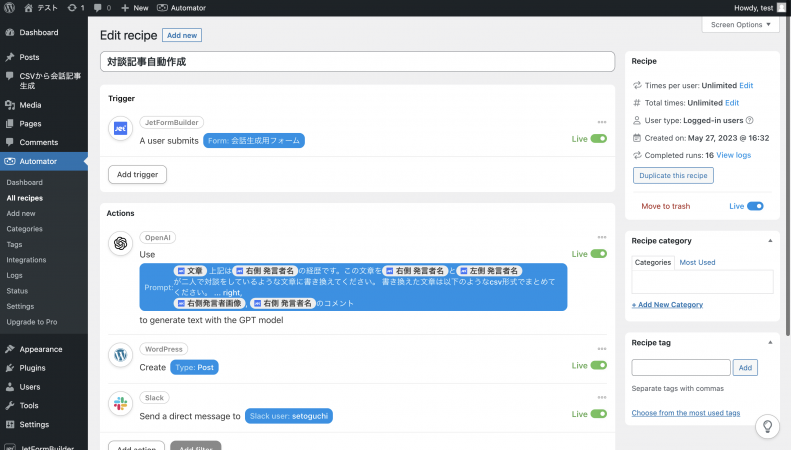Select the Categories tab

tap(653, 262)
